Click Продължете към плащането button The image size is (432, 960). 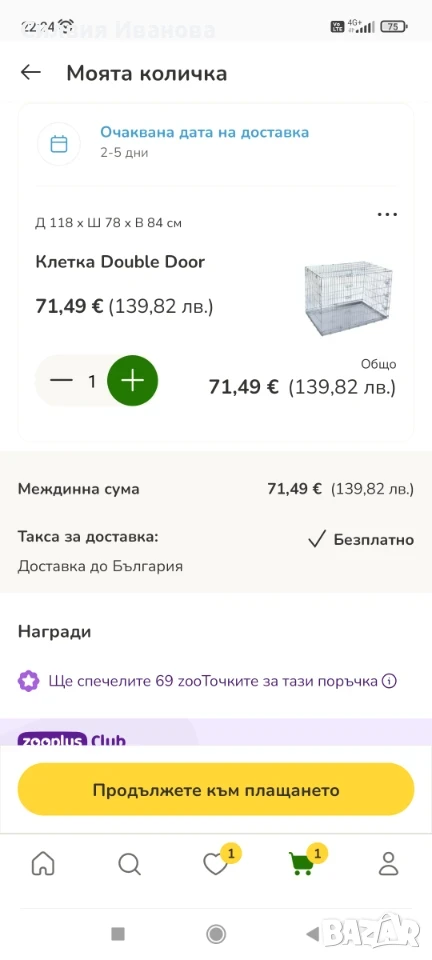tap(216, 790)
